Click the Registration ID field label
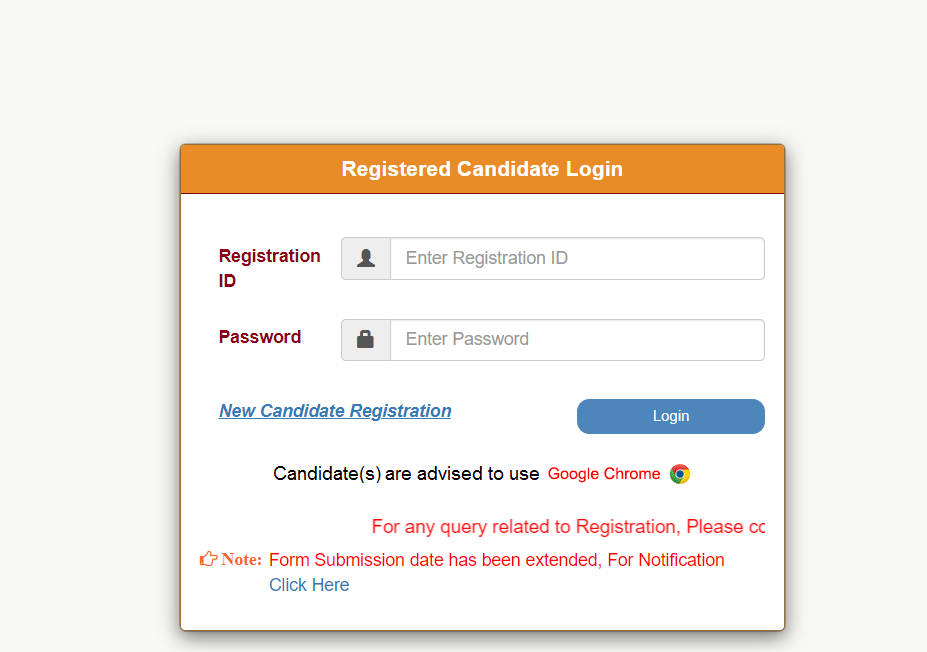The image size is (927, 652). pyautogui.click(x=269, y=268)
